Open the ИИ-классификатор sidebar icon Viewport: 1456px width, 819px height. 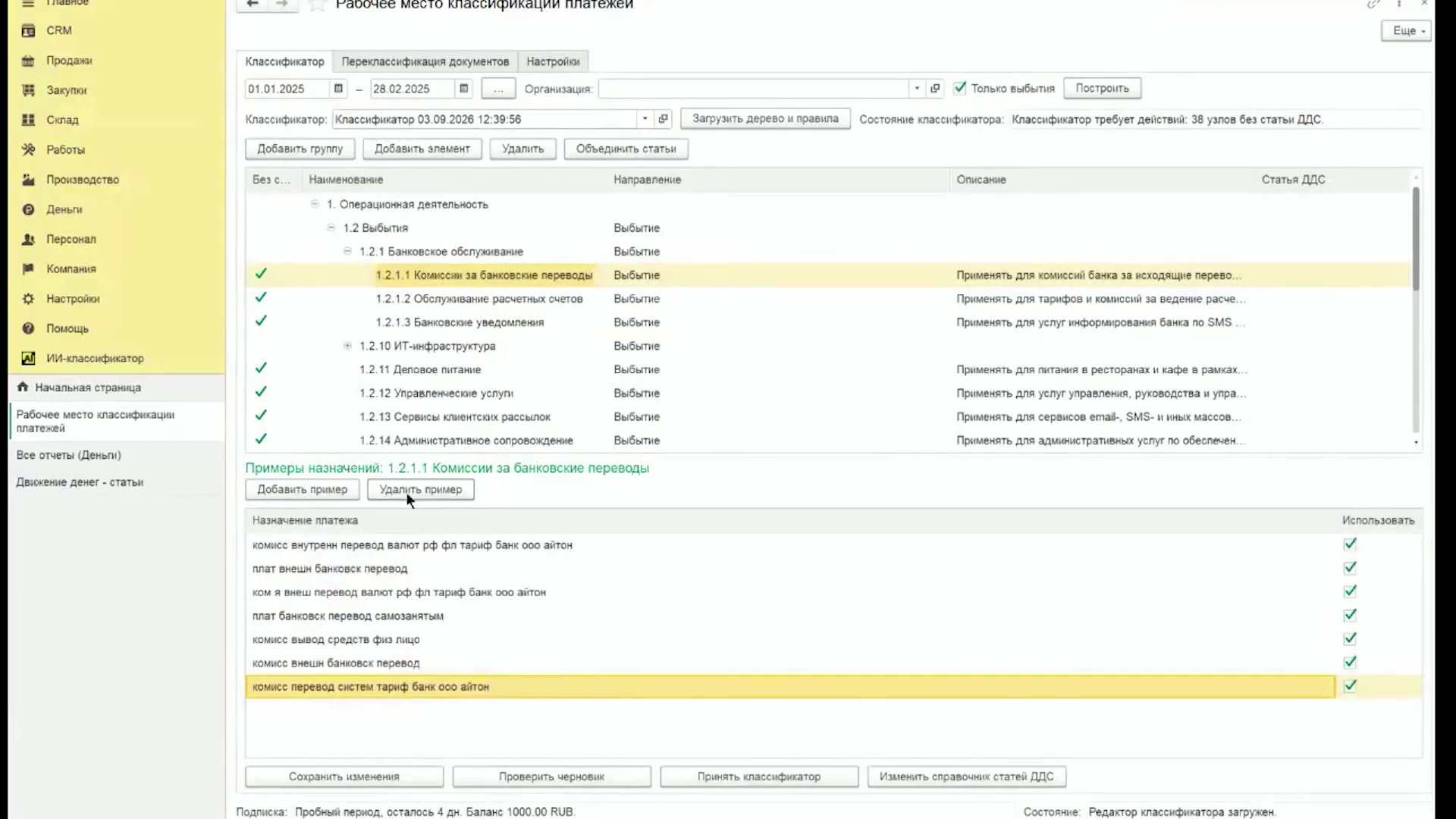click(28, 358)
